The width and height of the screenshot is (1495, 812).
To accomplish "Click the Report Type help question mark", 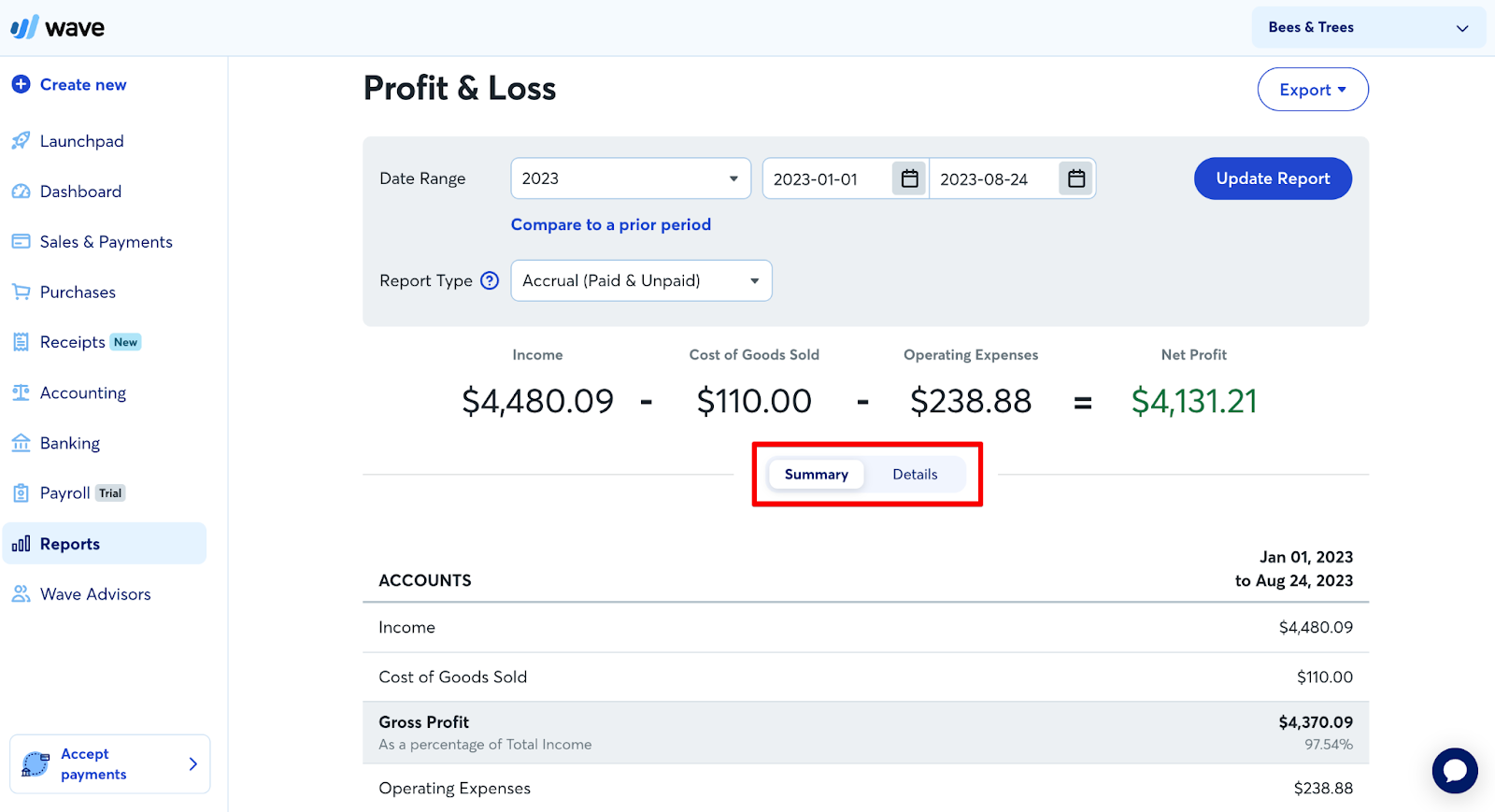I will point(490,280).
